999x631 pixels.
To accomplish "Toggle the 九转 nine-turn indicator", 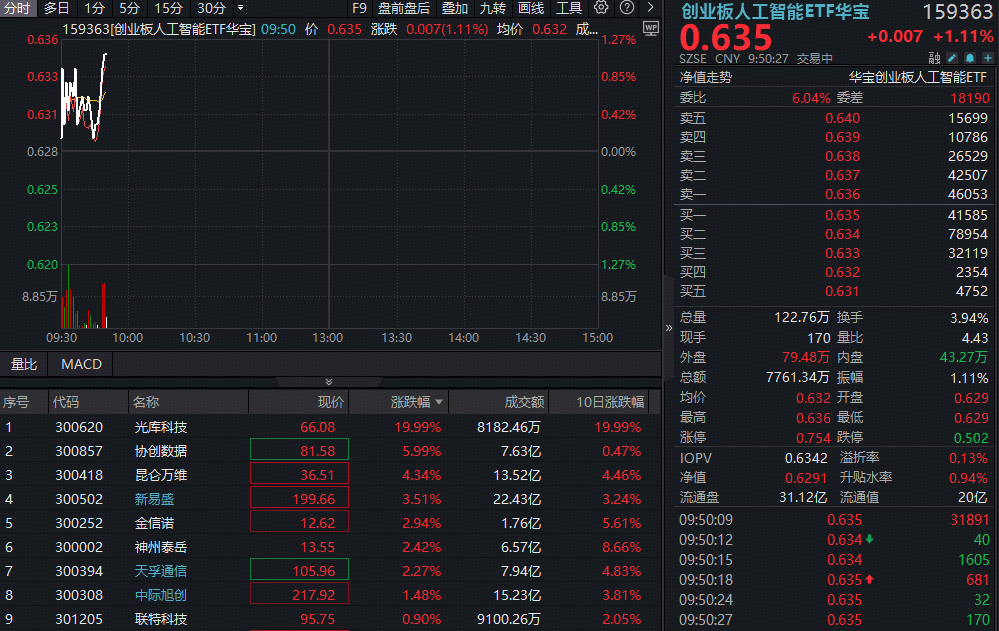I will 493,8.
